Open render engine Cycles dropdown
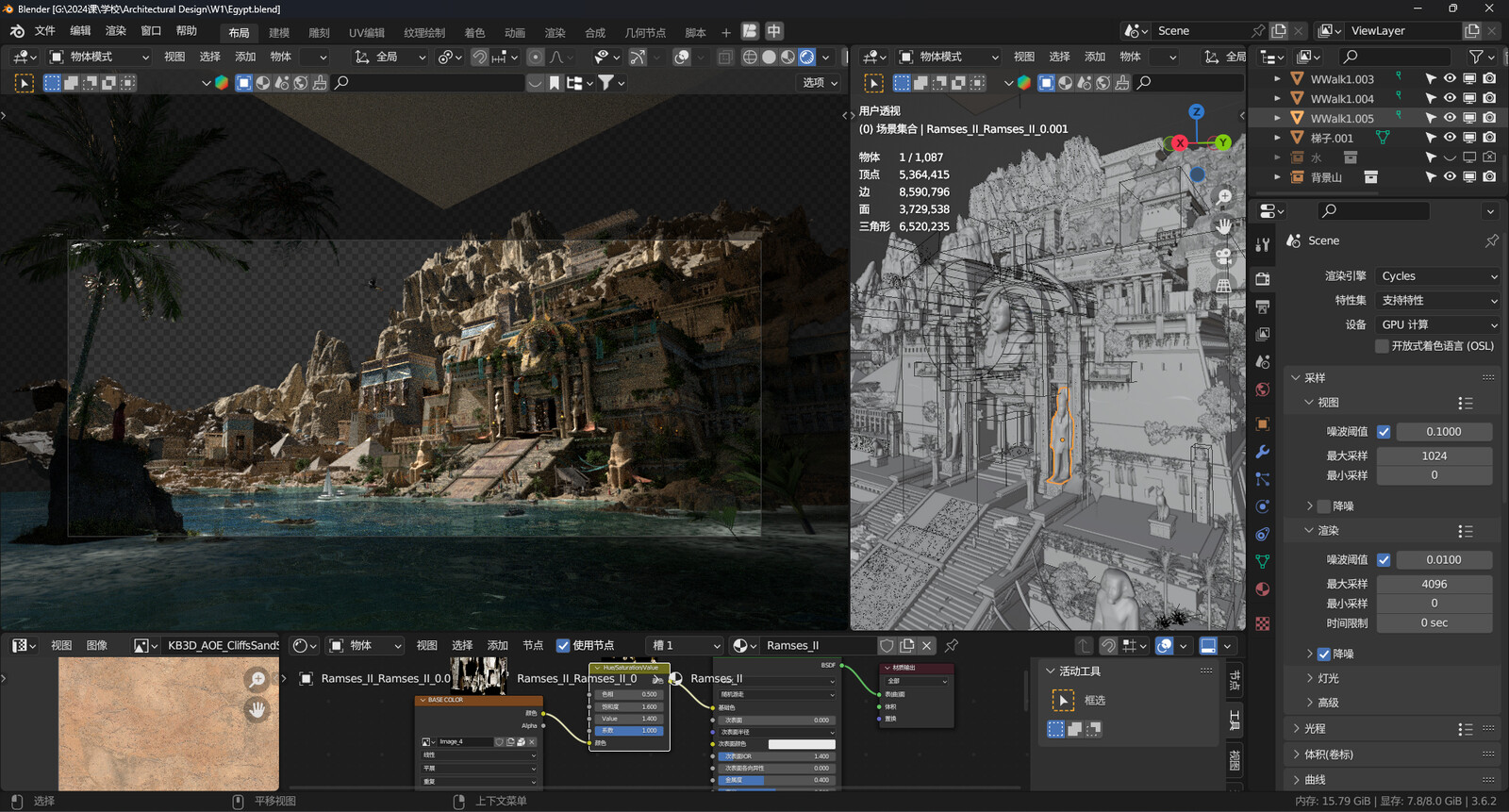Viewport: 1509px width, 812px height. pyautogui.click(x=1438, y=276)
